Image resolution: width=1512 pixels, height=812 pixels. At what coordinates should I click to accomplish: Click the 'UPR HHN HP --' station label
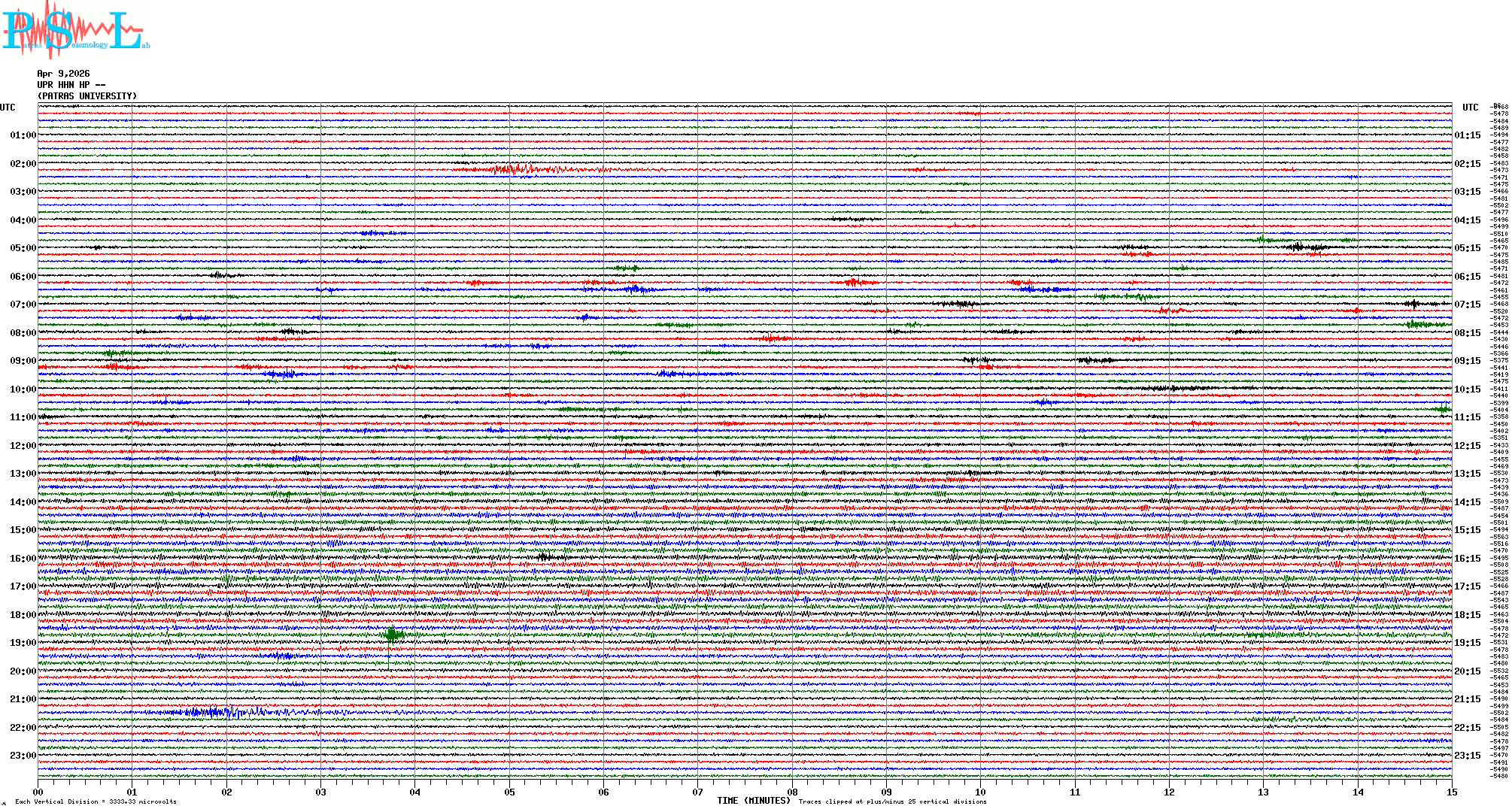tap(71, 85)
